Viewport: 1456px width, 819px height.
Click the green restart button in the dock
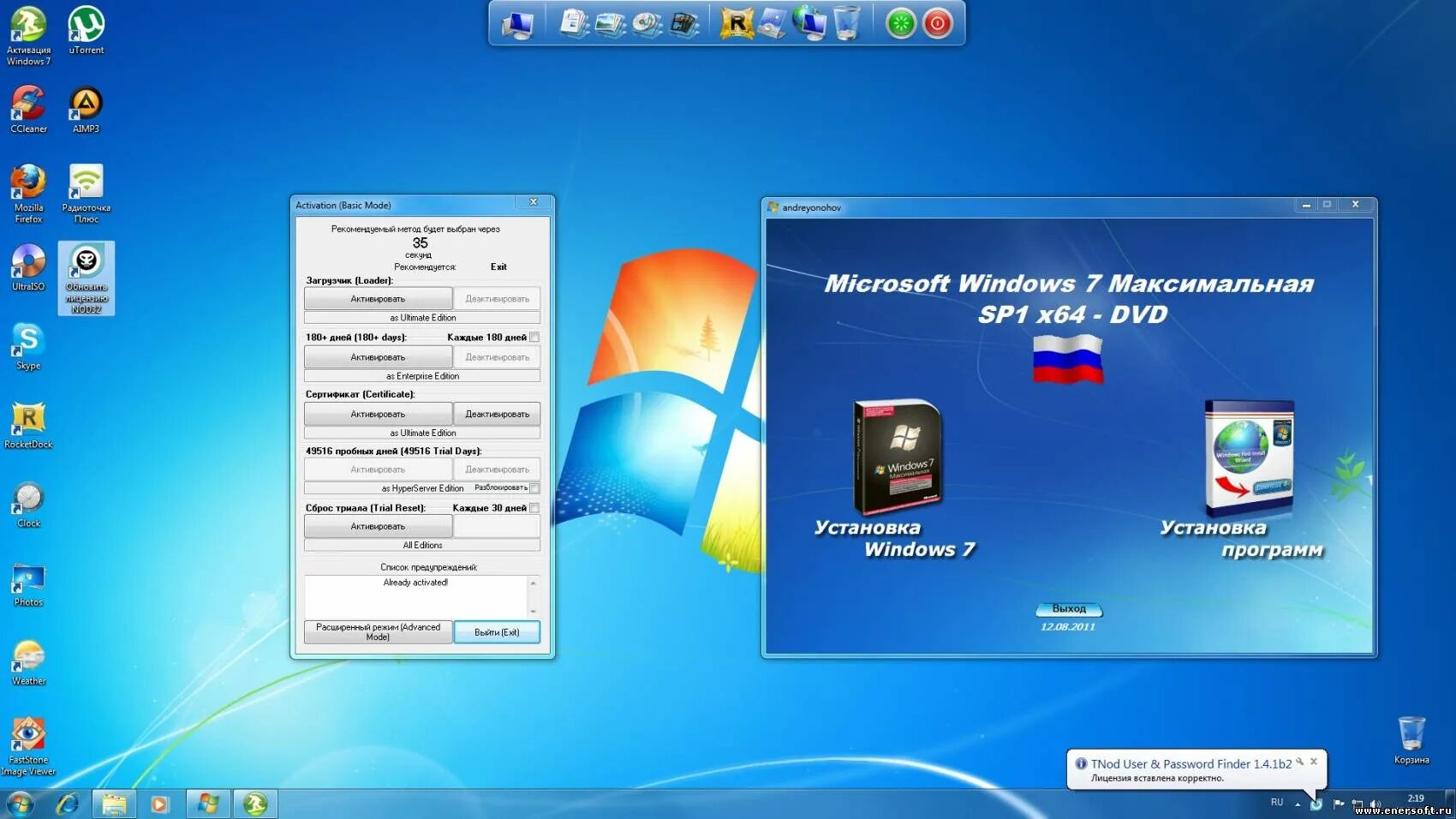click(x=900, y=23)
